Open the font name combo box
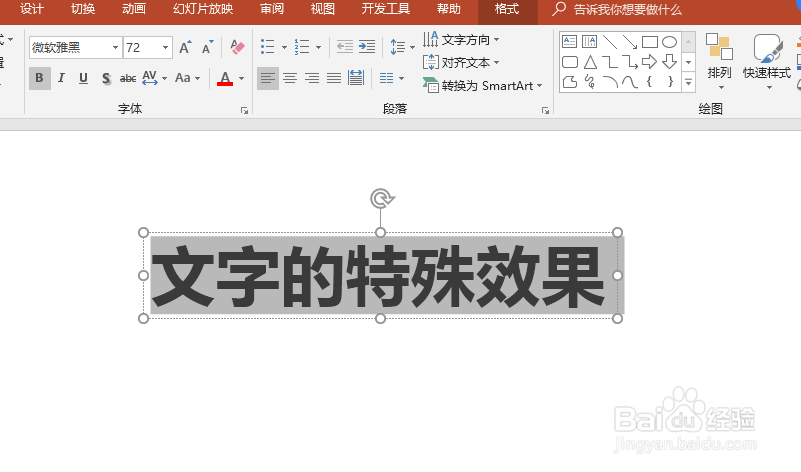This screenshot has width=801, height=472. point(76,48)
